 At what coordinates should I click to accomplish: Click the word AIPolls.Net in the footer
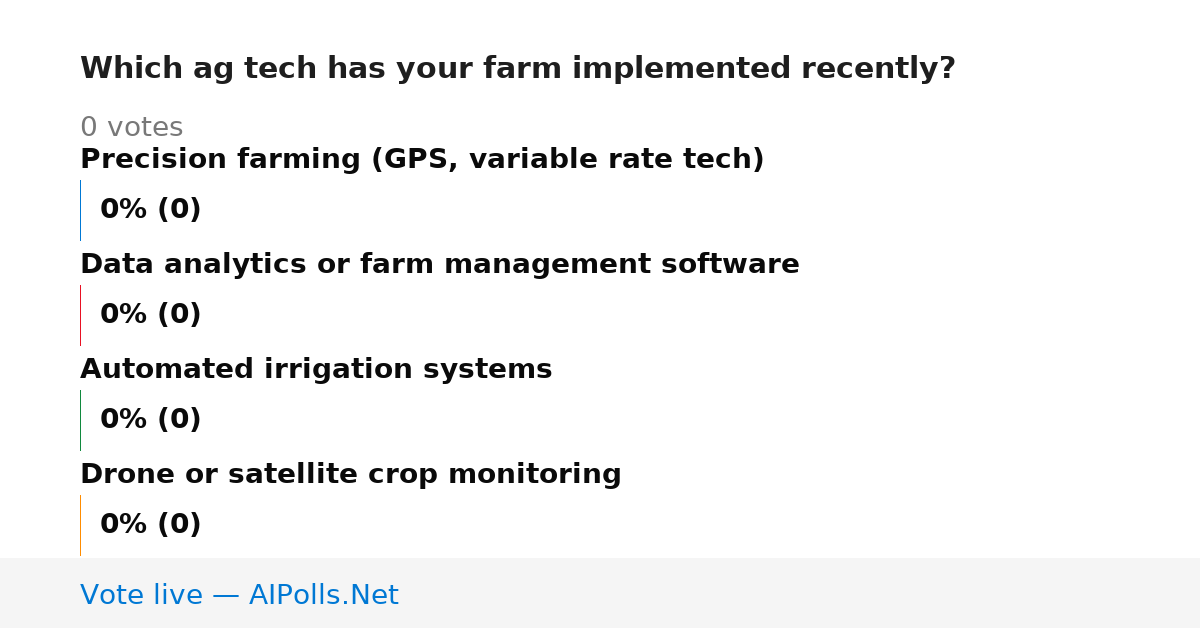(x=324, y=596)
